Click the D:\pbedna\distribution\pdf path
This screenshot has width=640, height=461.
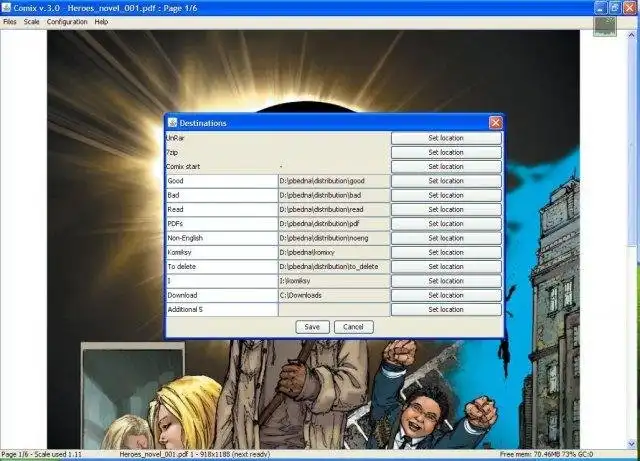tap(334, 224)
